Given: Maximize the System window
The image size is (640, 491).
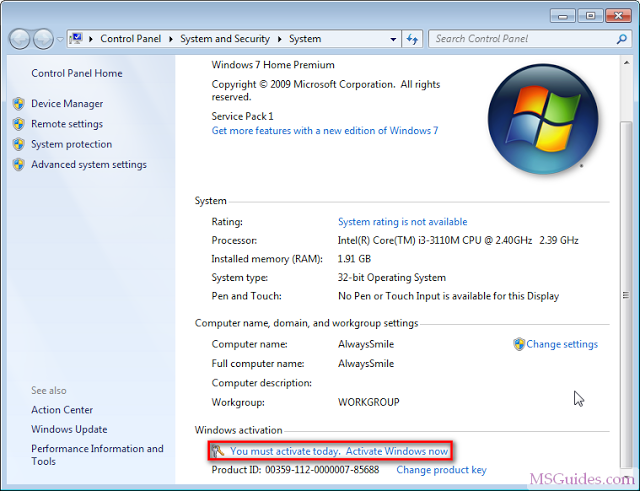Looking at the screenshot, I should point(590,16).
